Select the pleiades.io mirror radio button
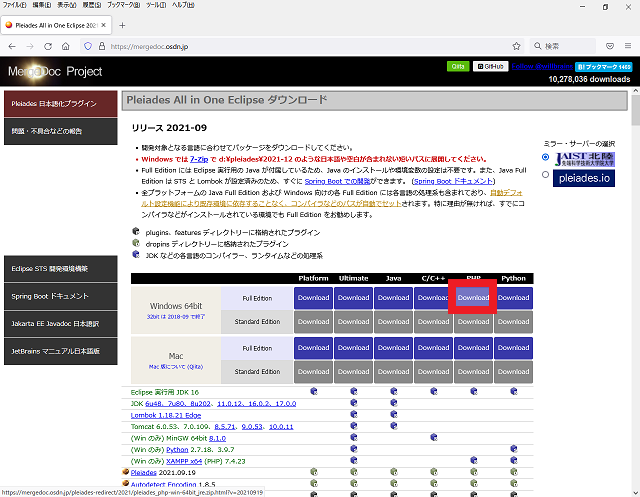Image resolution: width=640 pixels, height=497 pixels. [x=545, y=175]
